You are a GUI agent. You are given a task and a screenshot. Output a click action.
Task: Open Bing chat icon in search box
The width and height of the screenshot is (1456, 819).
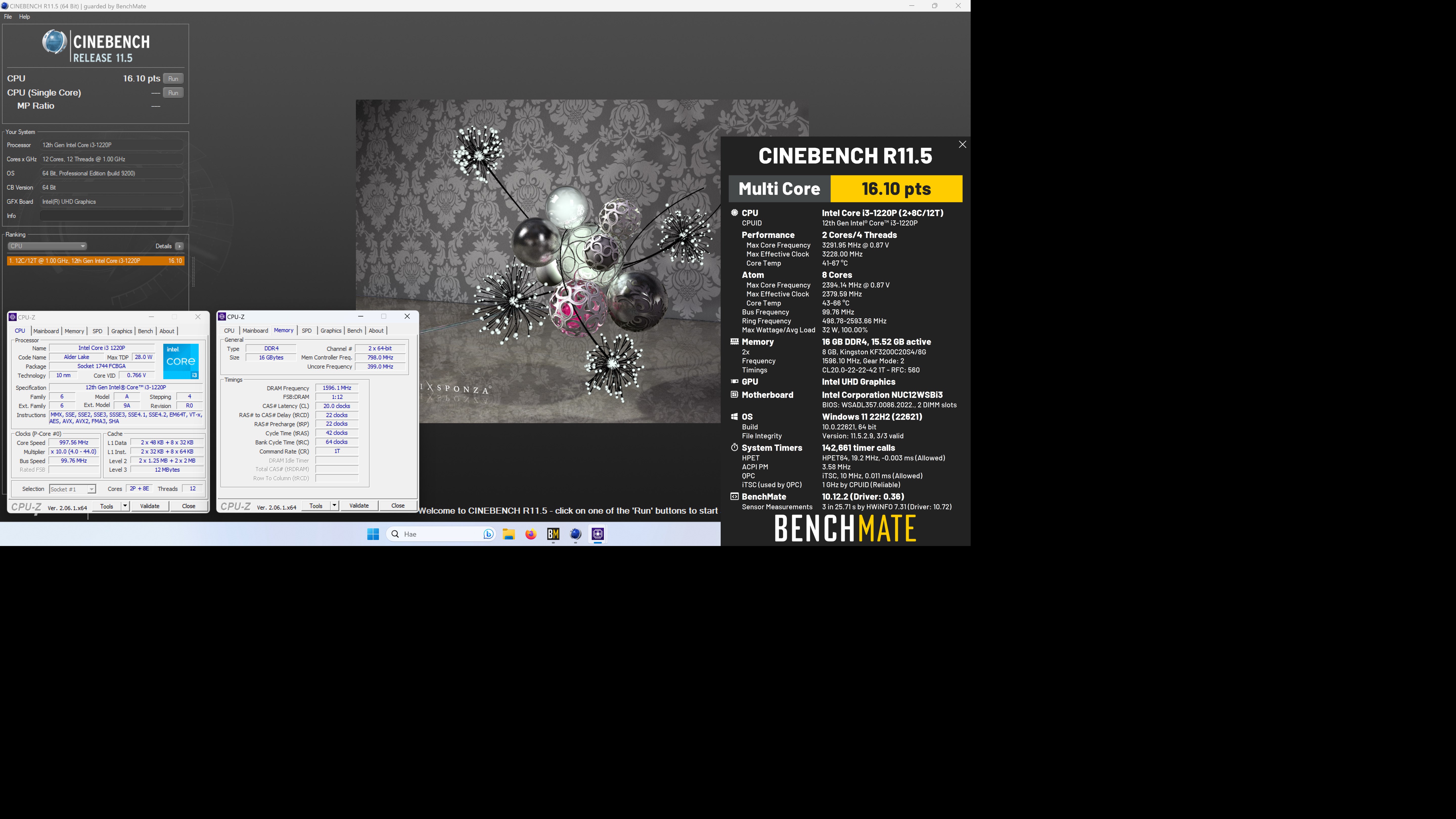[x=488, y=534]
